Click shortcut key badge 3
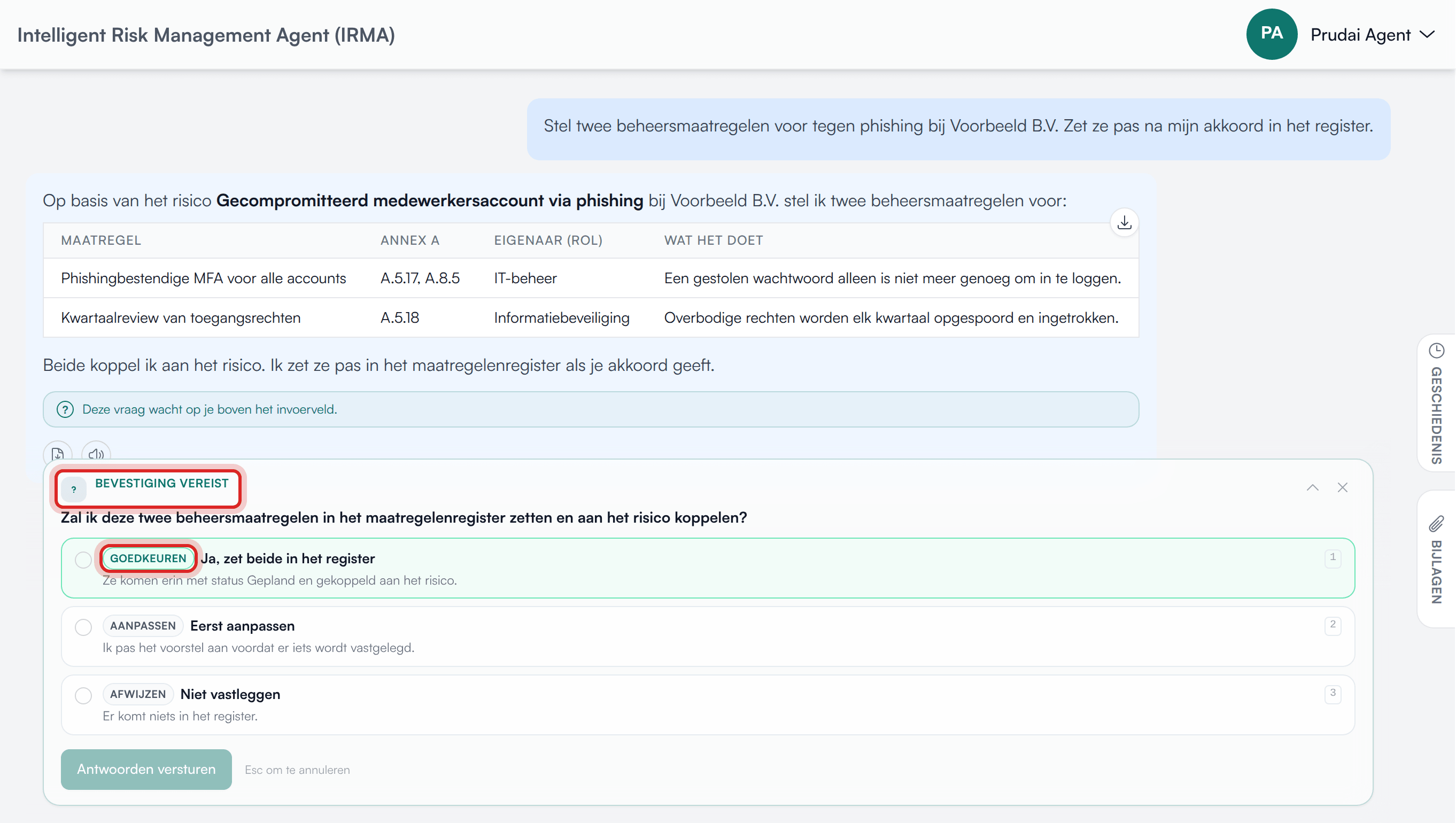This screenshot has height=823, width=1456. (1333, 693)
